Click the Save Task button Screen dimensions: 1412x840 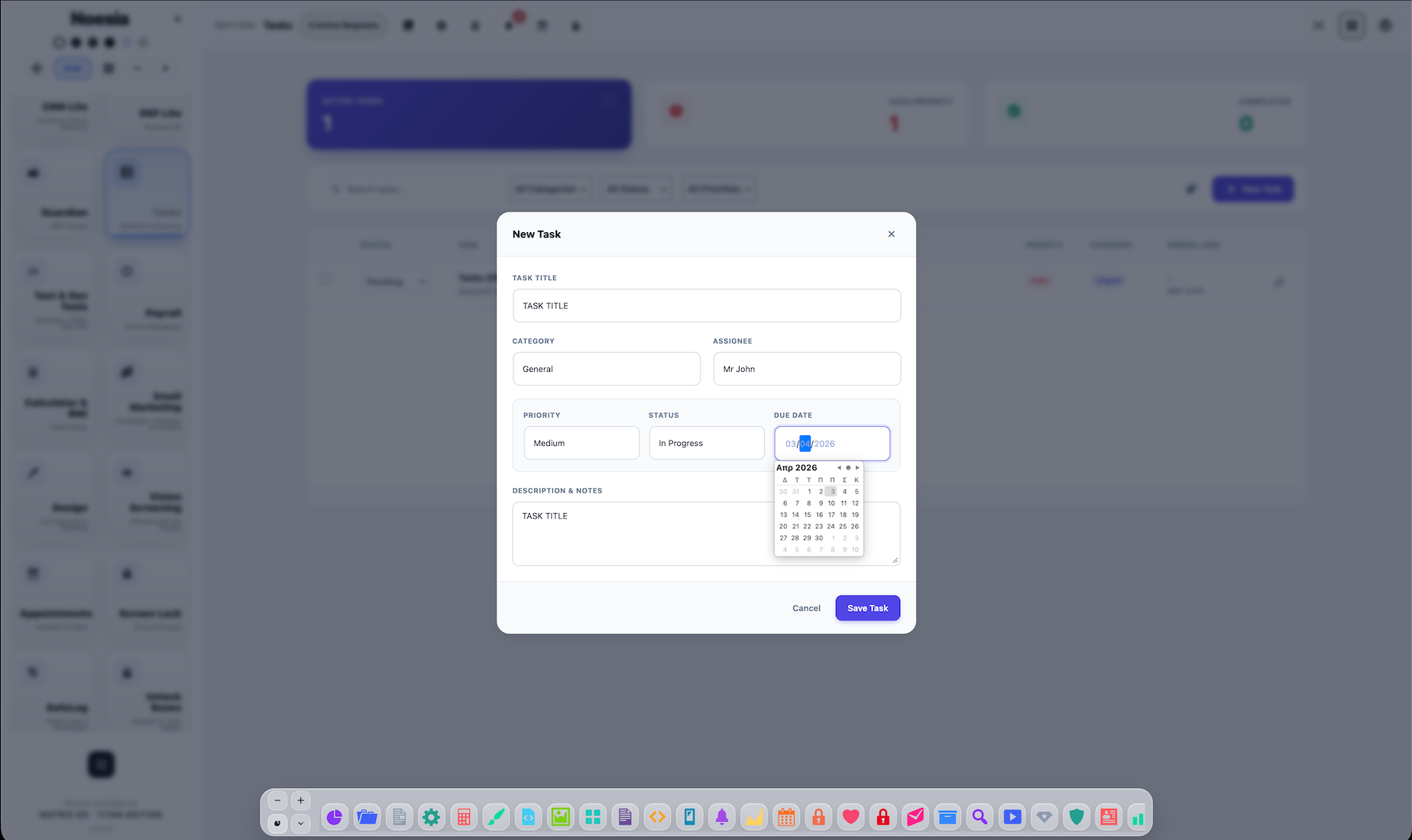(868, 609)
